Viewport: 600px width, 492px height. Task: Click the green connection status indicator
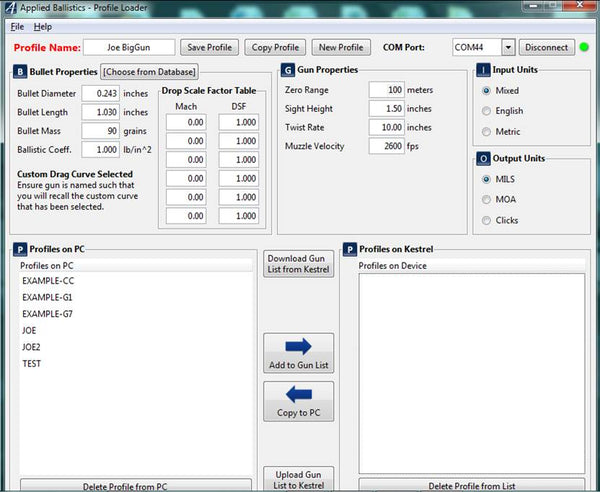pos(584,47)
